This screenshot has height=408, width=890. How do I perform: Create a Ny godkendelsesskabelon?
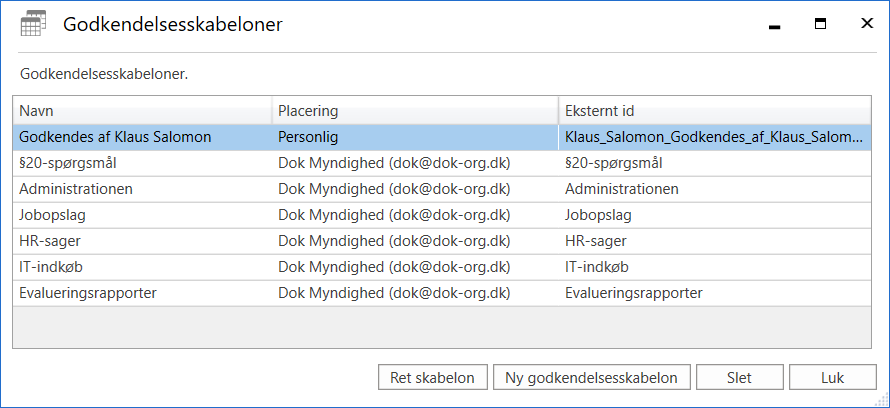(x=592, y=378)
